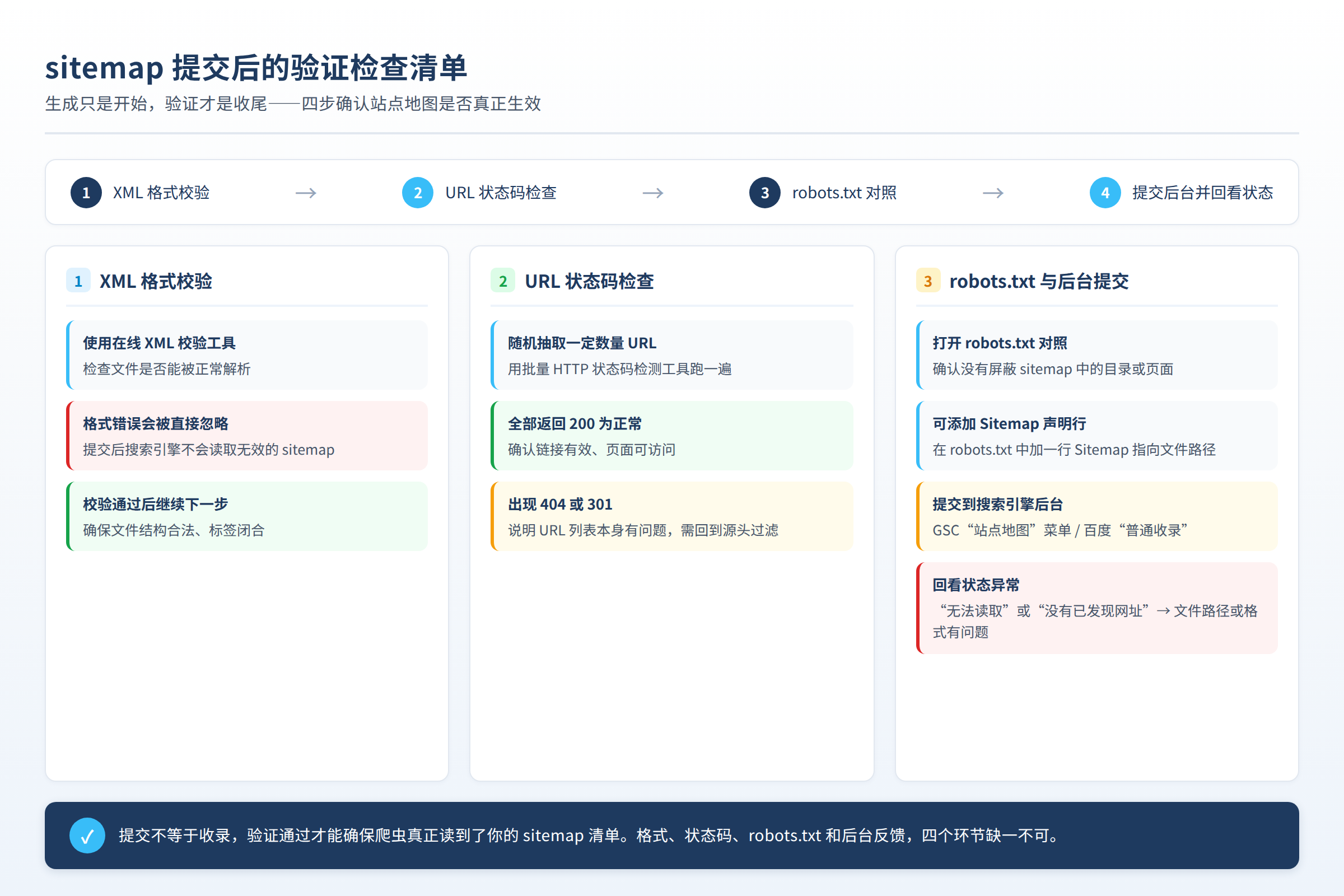Click the number 1 badge beside XML 格式校验 heading

tap(78, 281)
